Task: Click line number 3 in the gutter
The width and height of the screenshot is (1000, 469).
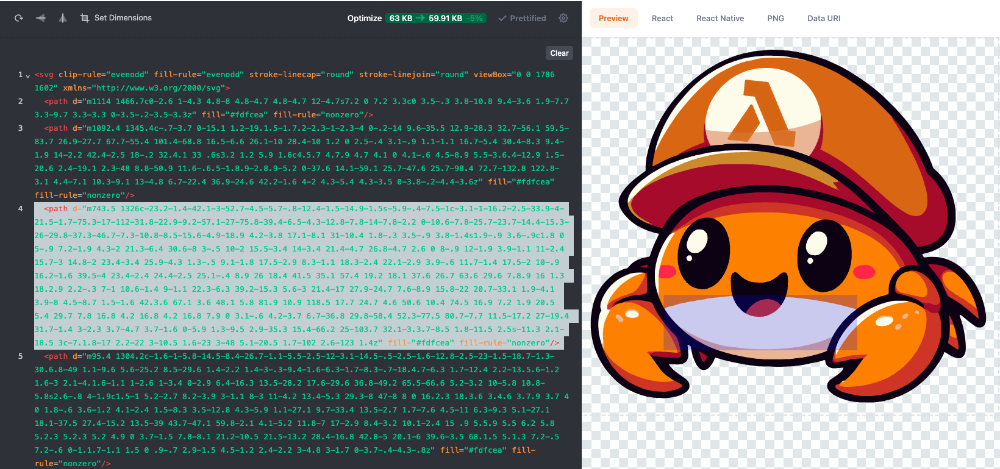Action: [20, 128]
